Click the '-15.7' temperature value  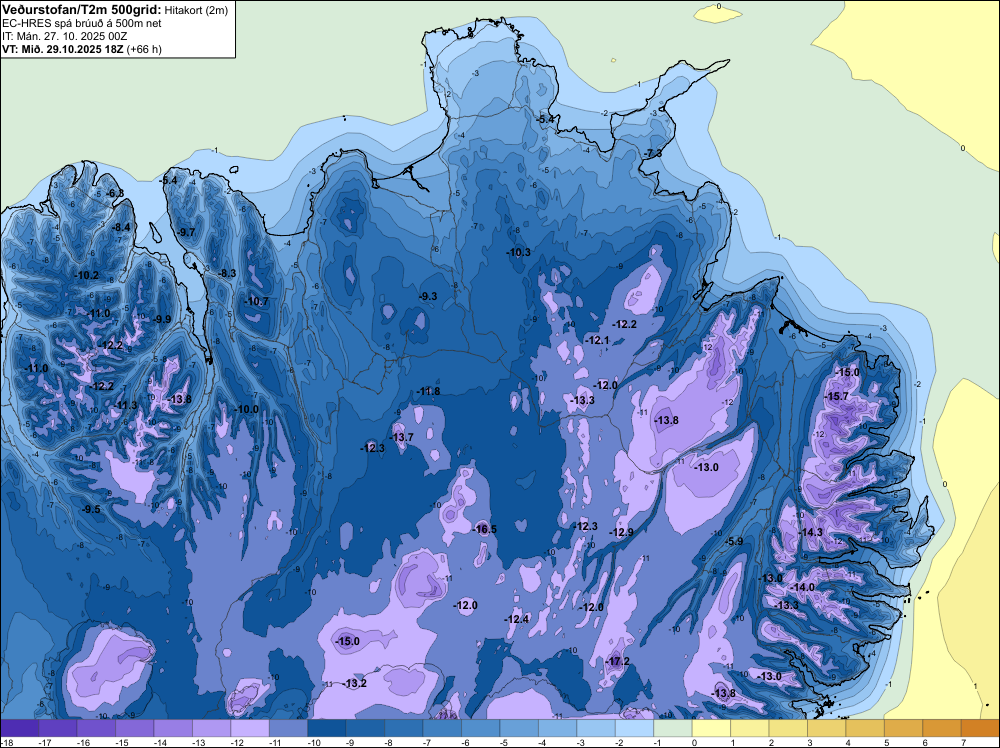[837, 396]
